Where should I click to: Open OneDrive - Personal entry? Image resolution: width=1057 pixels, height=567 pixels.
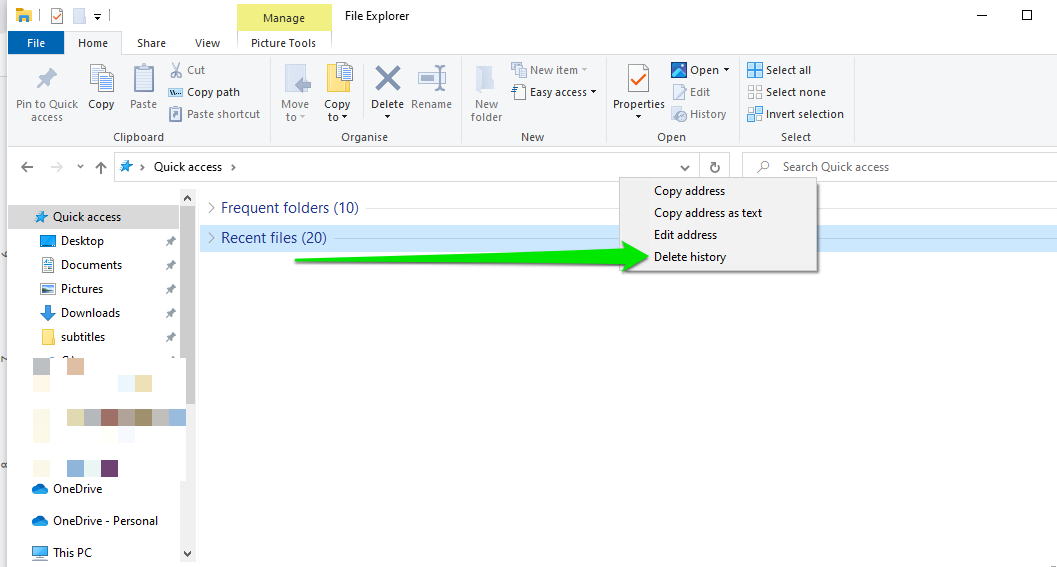[x=105, y=520]
